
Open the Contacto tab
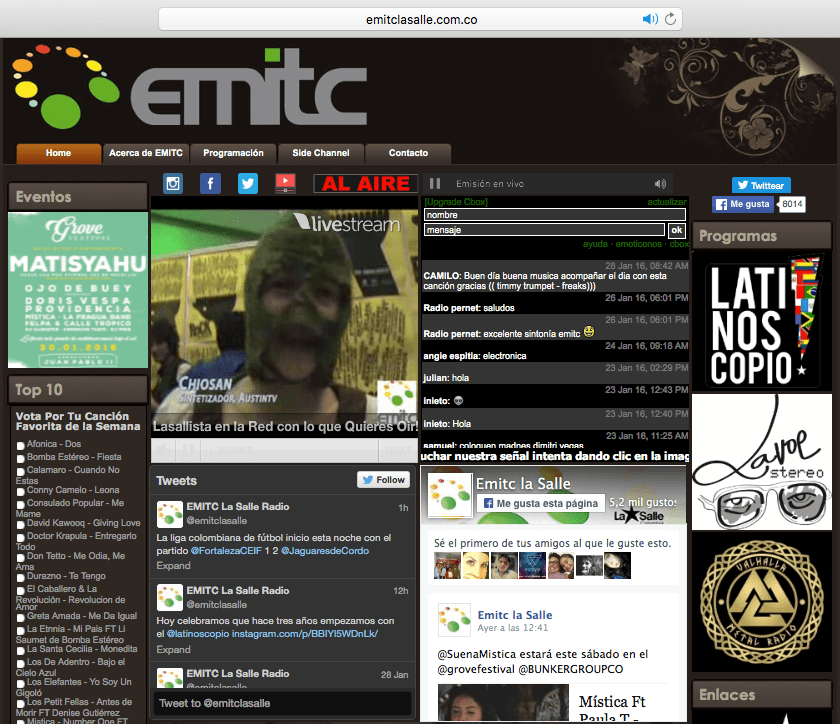408,153
